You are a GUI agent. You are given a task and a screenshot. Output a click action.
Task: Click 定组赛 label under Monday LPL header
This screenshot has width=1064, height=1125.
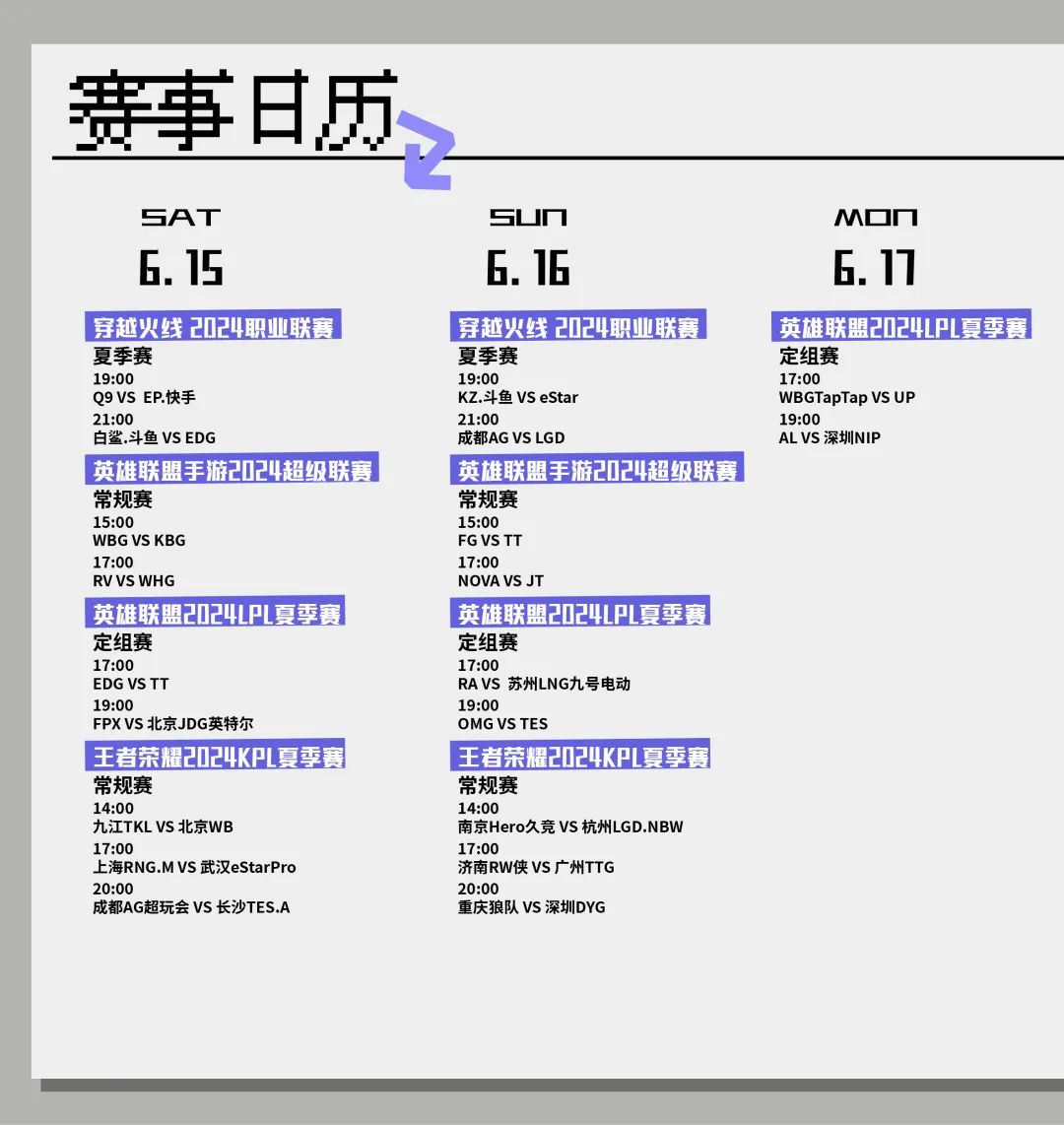pyautogui.click(x=809, y=356)
